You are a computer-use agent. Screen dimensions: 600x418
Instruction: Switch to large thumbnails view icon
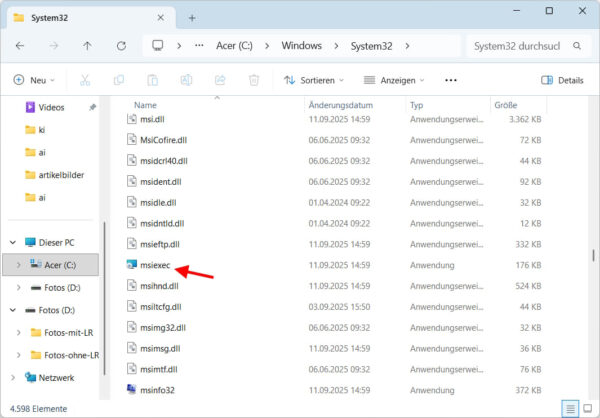point(587,409)
